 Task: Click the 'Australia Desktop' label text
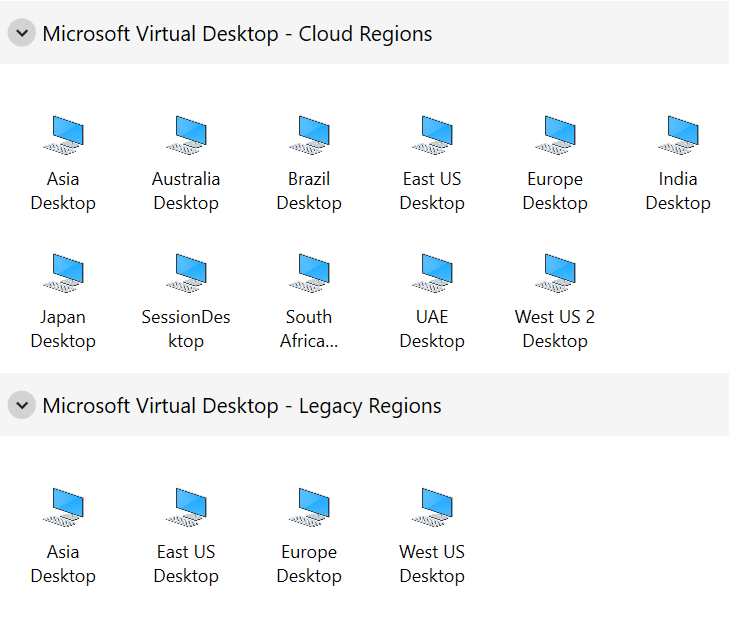tap(186, 191)
